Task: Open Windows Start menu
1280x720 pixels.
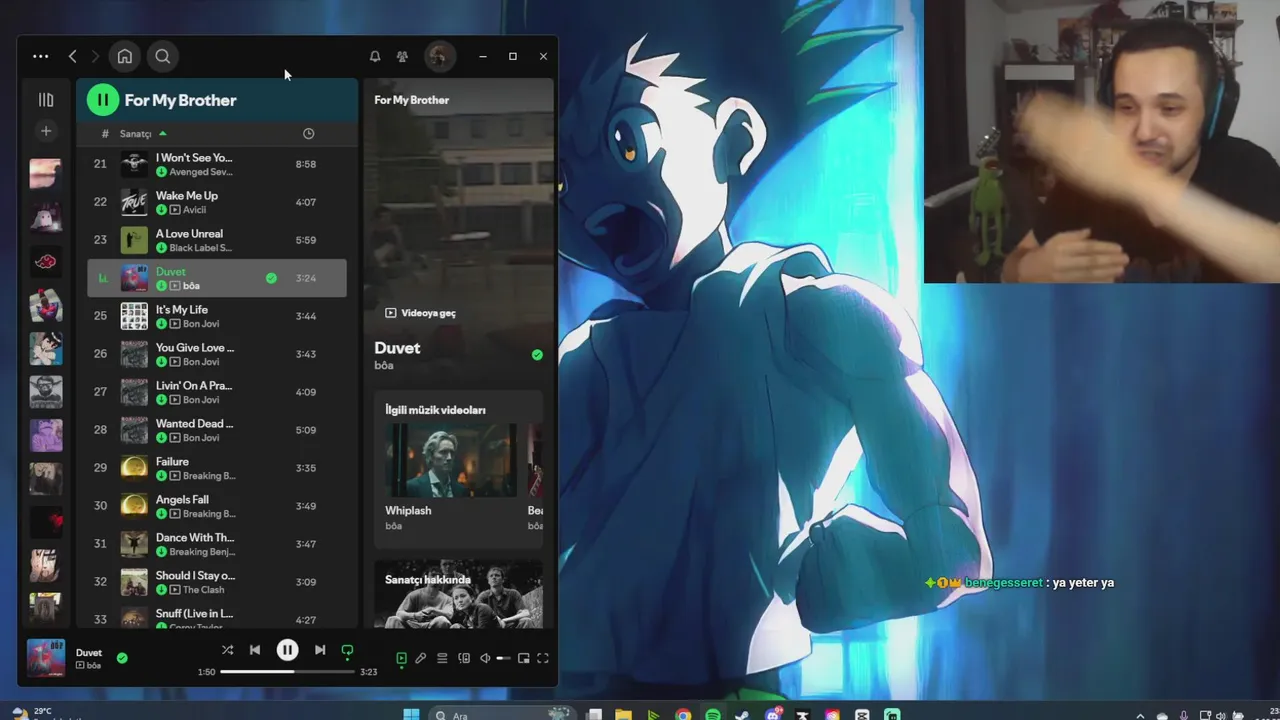Action: tap(410, 714)
